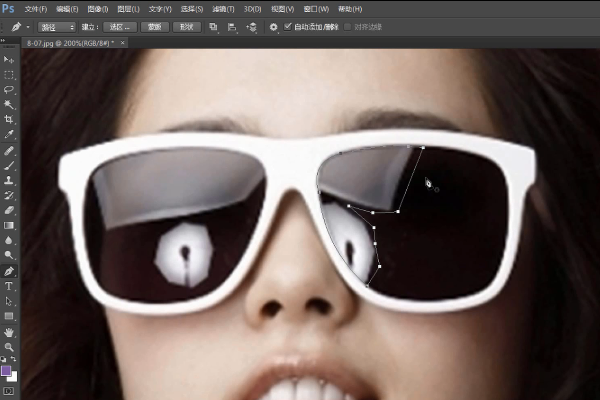Select the Eyedropper tool
Image resolution: width=600 pixels, height=400 pixels.
pyautogui.click(x=9, y=134)
